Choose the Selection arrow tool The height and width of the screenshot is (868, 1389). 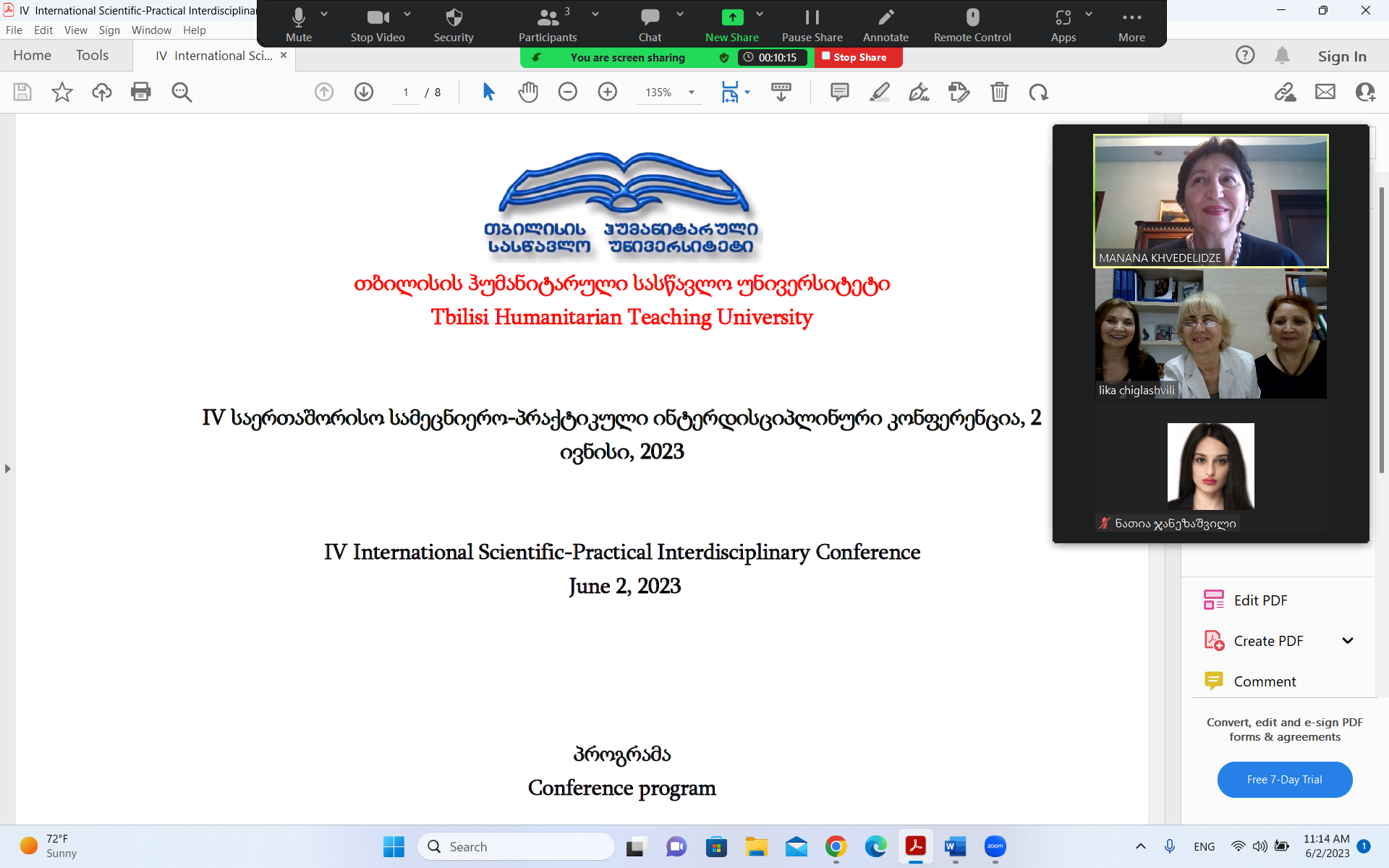click(489, 92)
